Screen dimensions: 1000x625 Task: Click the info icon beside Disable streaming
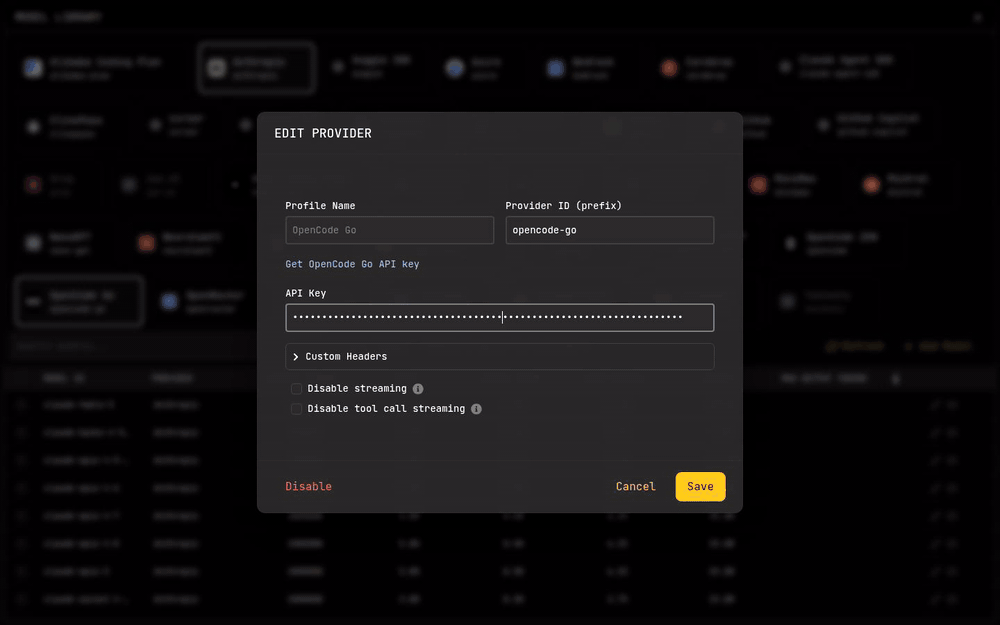click(x=418, y=388)
